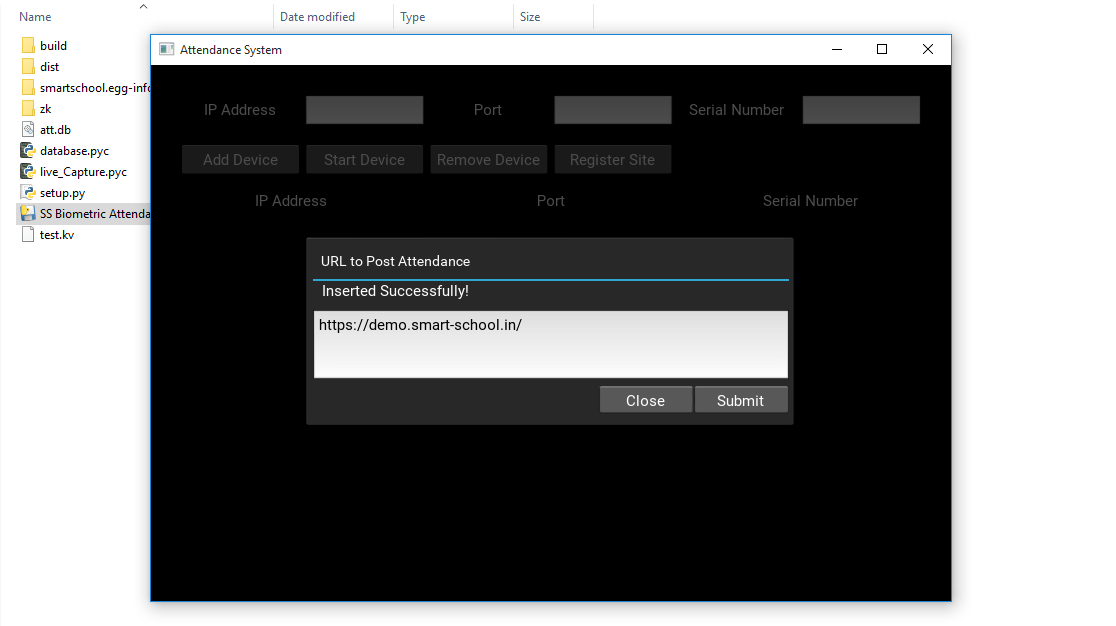
Task: Click the Attendance System title bar icon
Action: point(166,50)
